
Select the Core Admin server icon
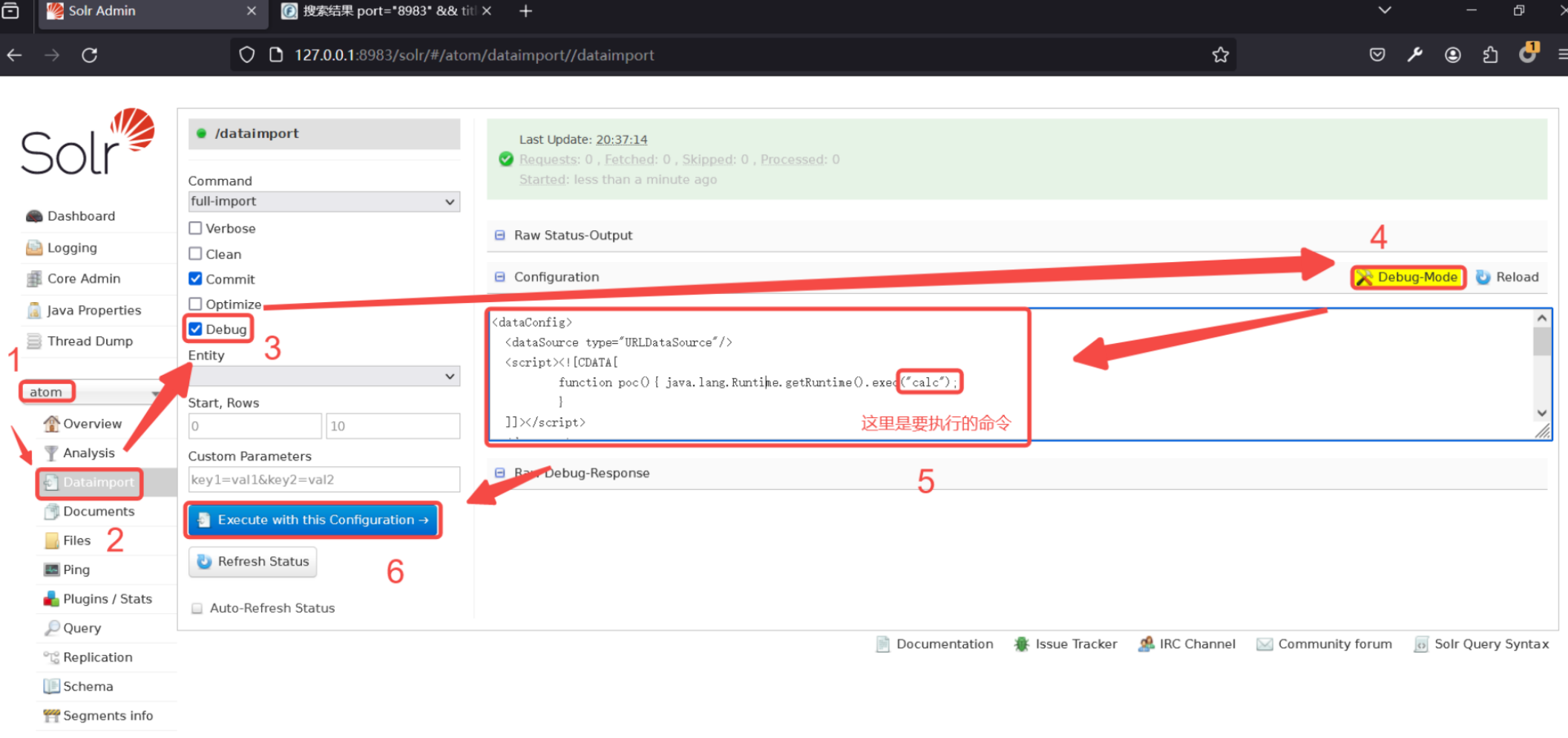(x=34, y=278)
